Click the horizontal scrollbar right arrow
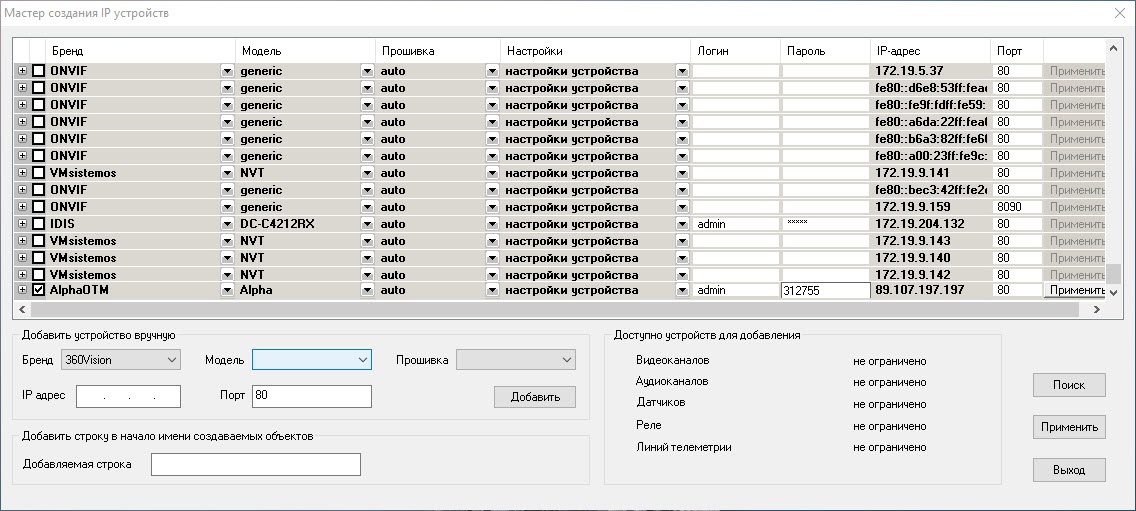 (1095, 310)
